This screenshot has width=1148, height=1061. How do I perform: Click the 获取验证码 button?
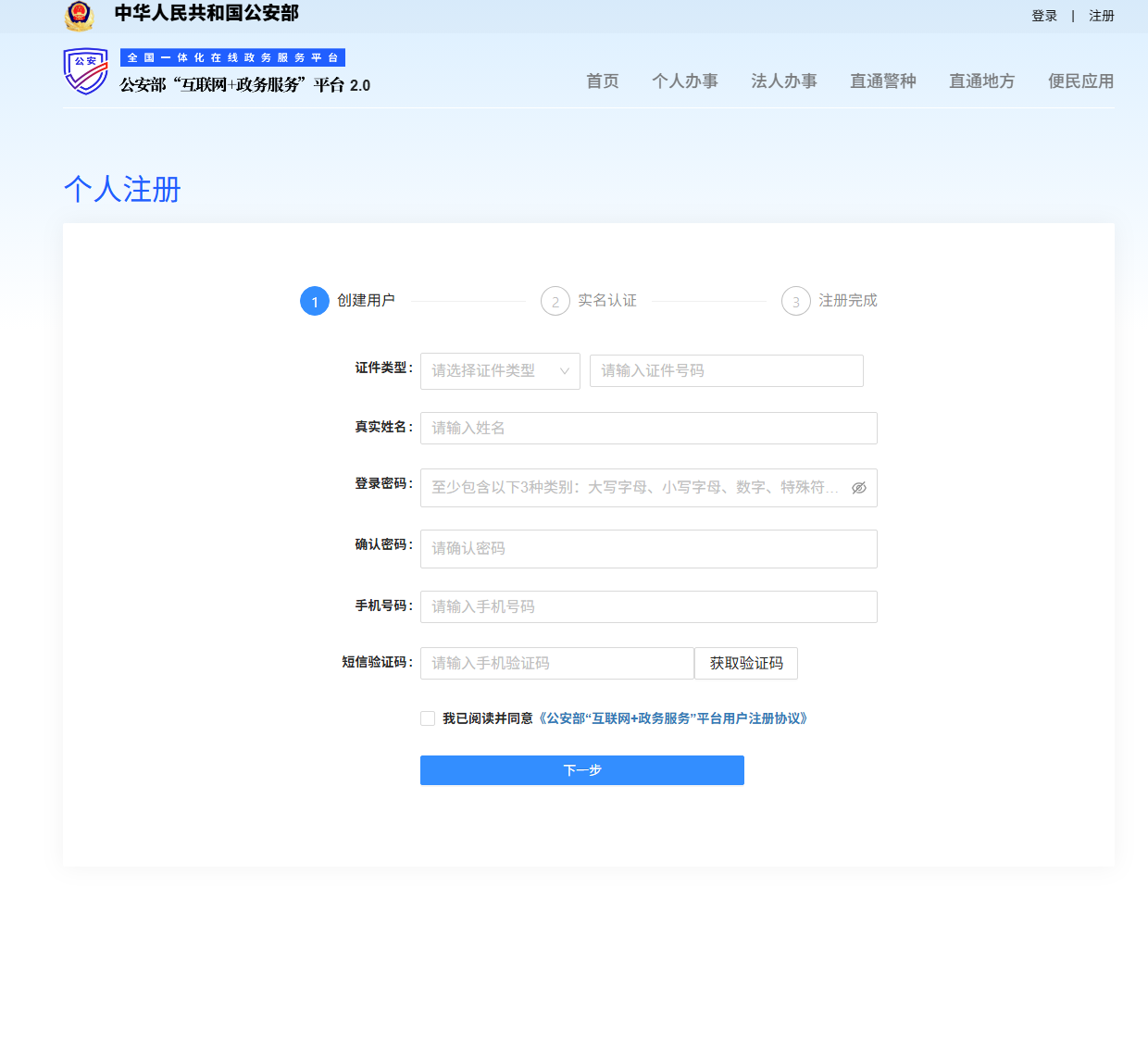click(745, 663)
